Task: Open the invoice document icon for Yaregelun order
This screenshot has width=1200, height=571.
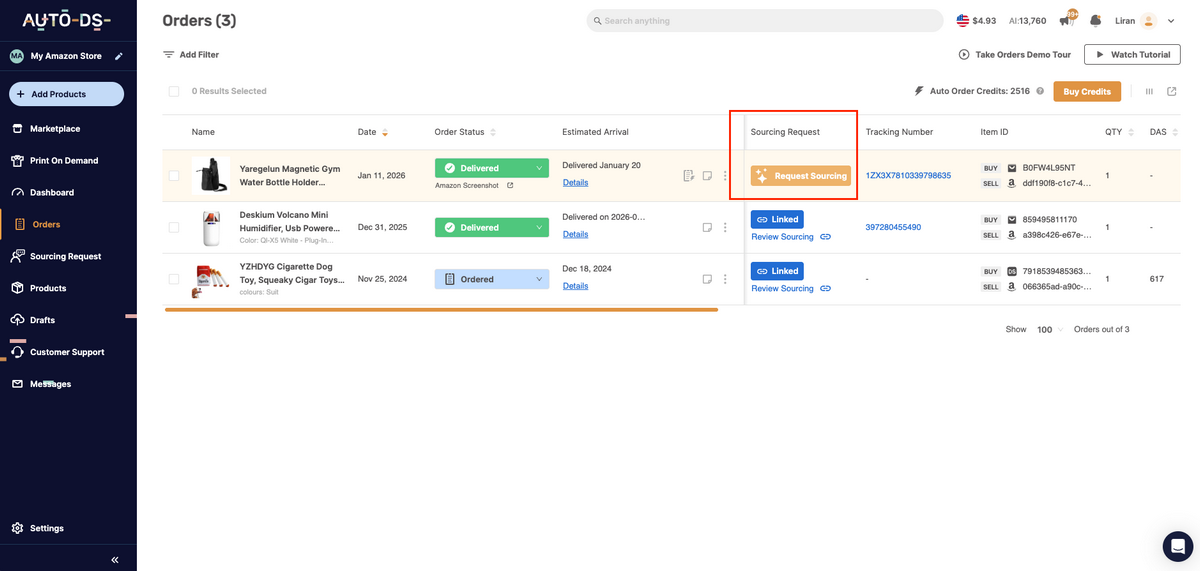Action: coord(688,176)
